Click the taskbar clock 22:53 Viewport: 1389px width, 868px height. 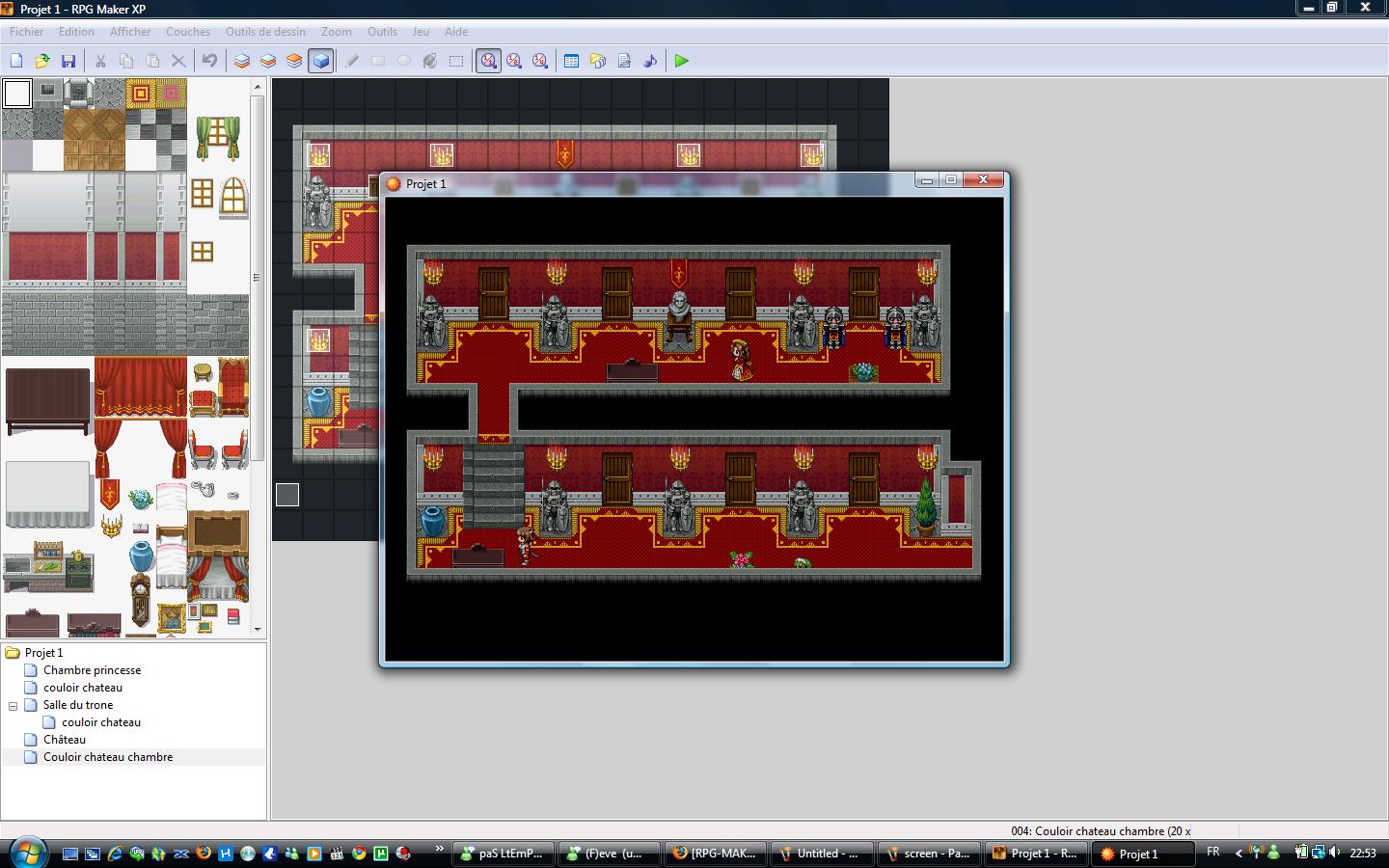coord(1363,854)
